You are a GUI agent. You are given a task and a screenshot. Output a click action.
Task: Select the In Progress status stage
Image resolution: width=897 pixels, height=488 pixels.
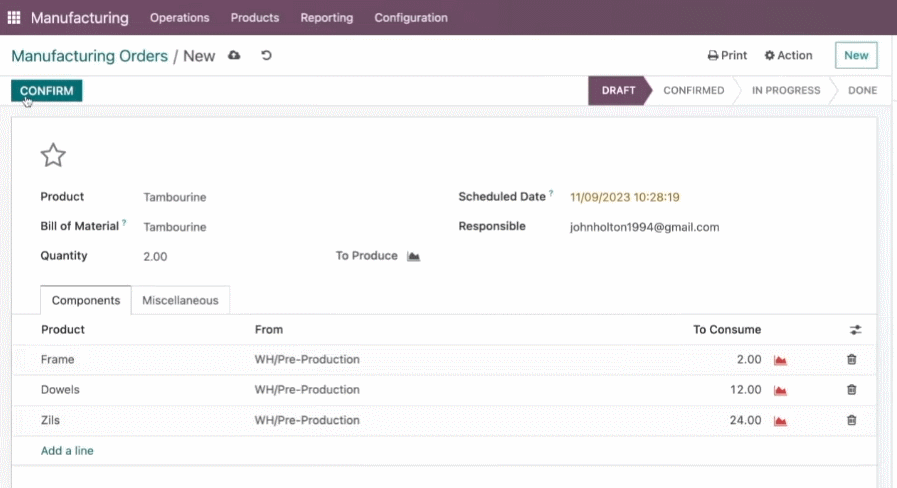[x=785, y=90]
